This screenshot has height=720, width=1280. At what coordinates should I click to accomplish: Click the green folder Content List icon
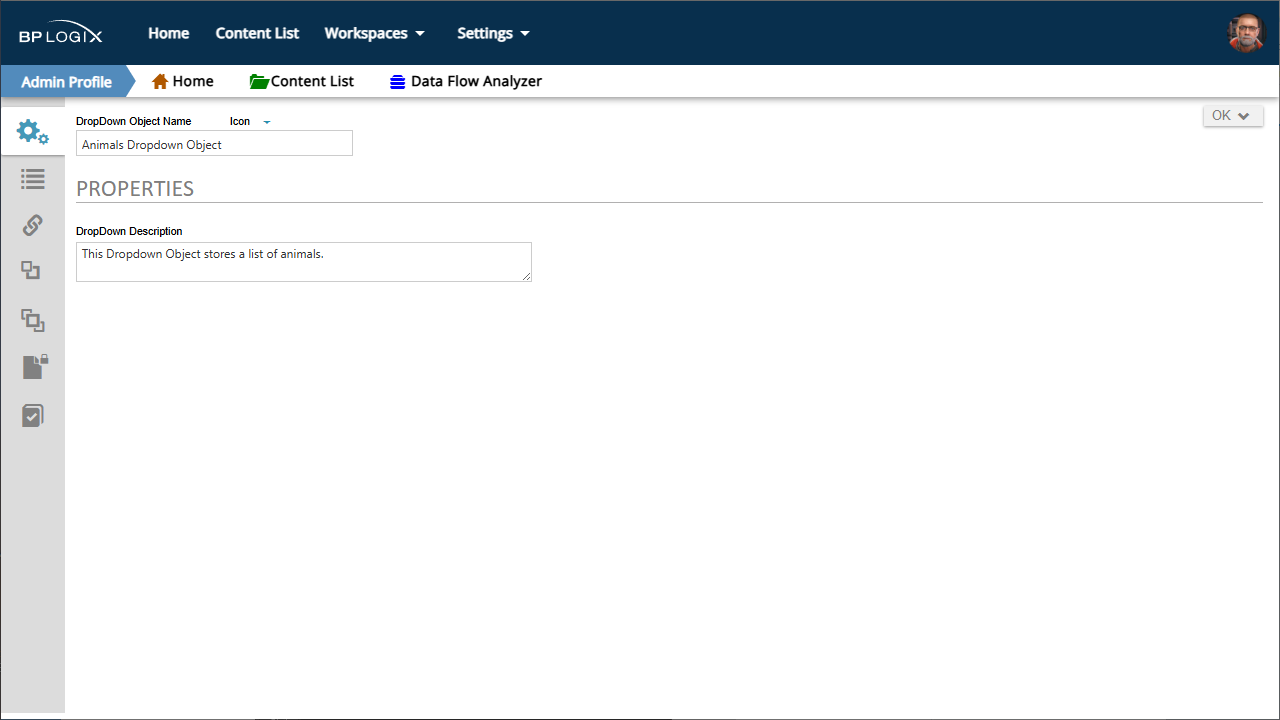point(259,82)
